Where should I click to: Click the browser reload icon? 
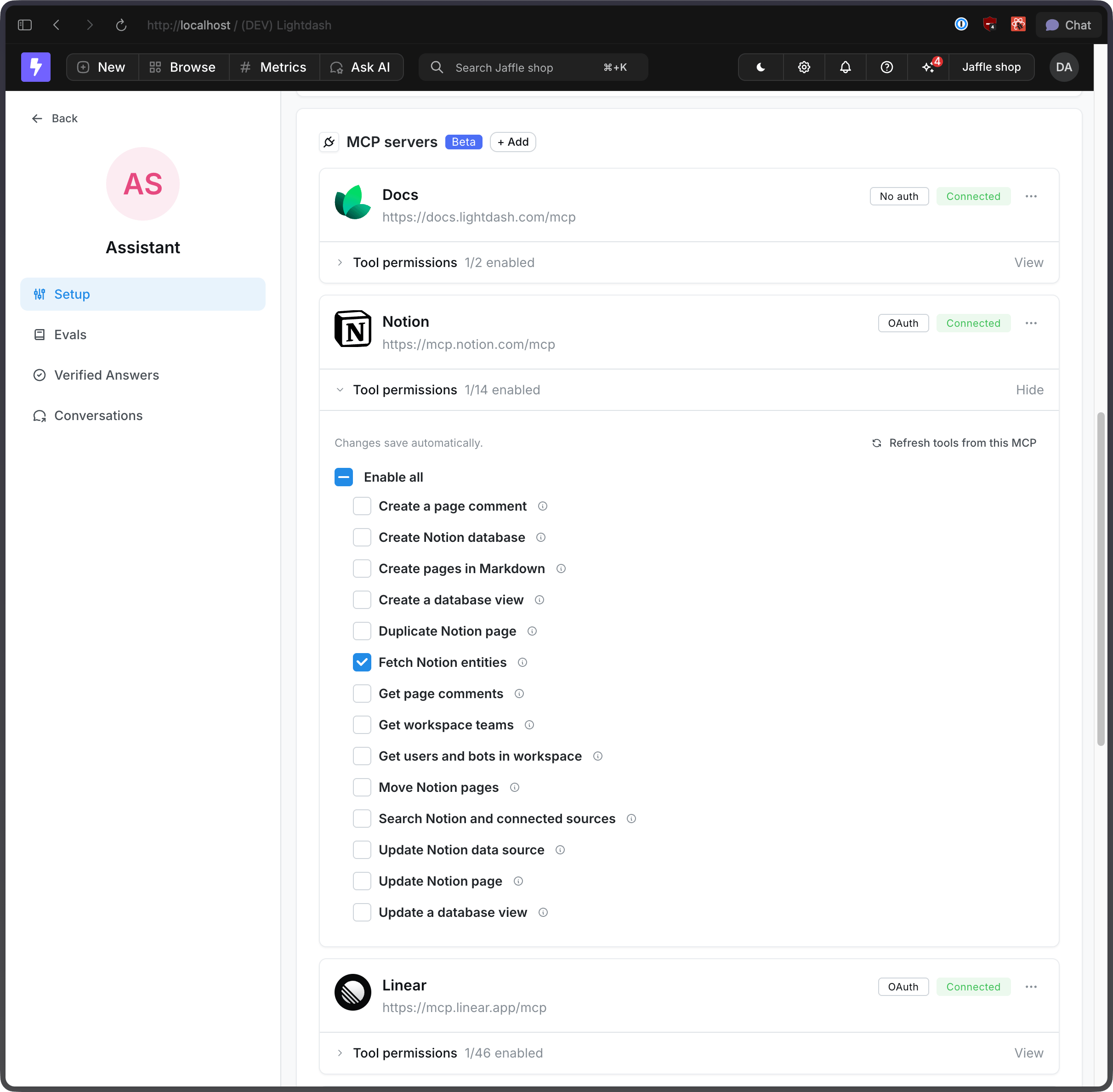(x=121, y=25)
